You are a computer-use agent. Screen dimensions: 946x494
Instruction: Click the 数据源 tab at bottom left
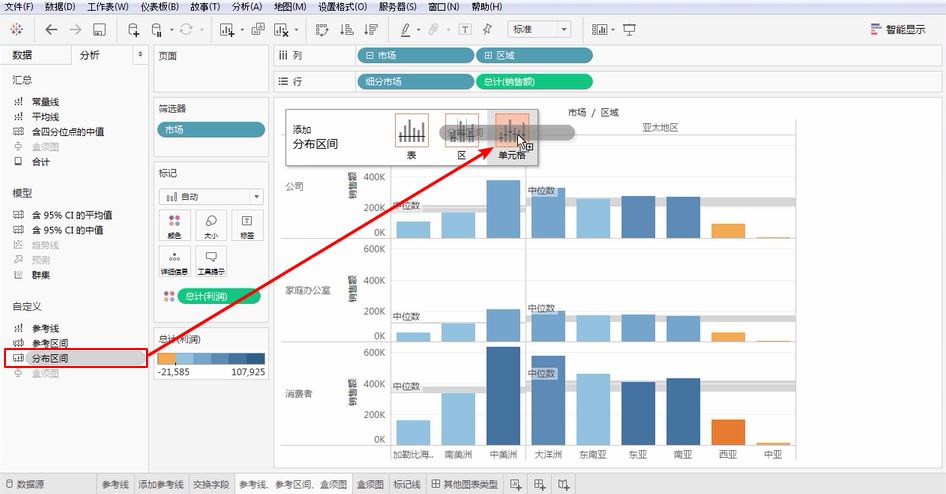click(x=30, y=485)
